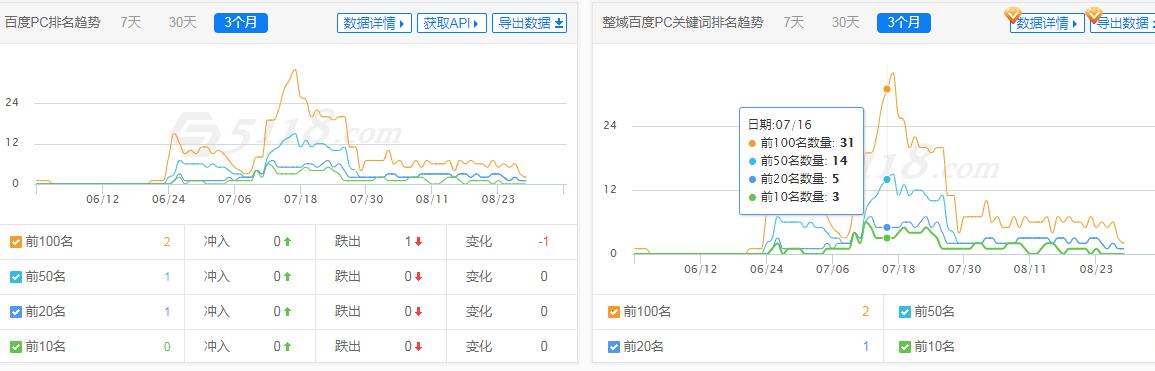Click the 前20名数量: 5 tooltip entry
The height and width of the screenshot is (371, 1155).
click(x=794, y=178)
